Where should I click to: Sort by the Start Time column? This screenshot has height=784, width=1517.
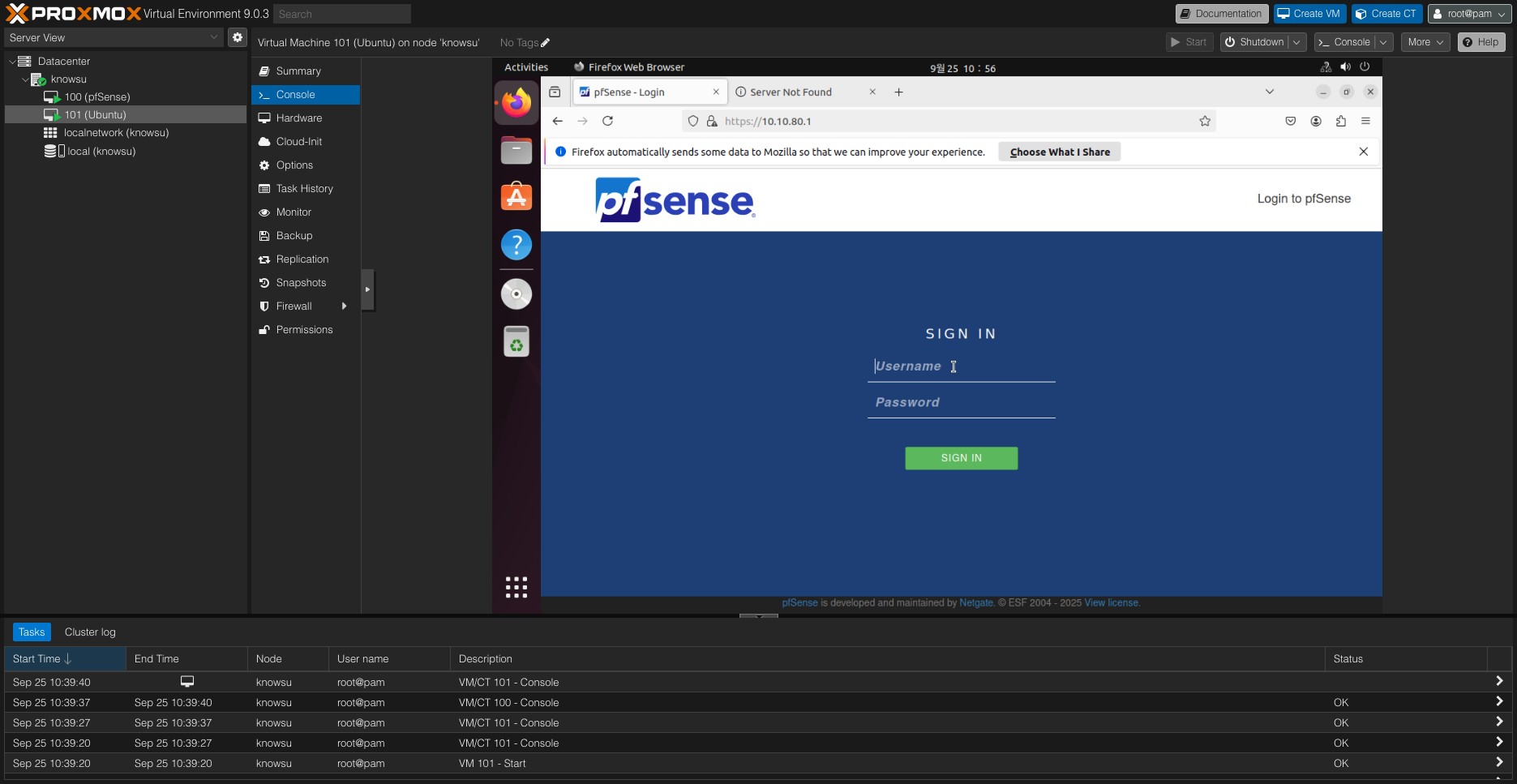point(65,659)
